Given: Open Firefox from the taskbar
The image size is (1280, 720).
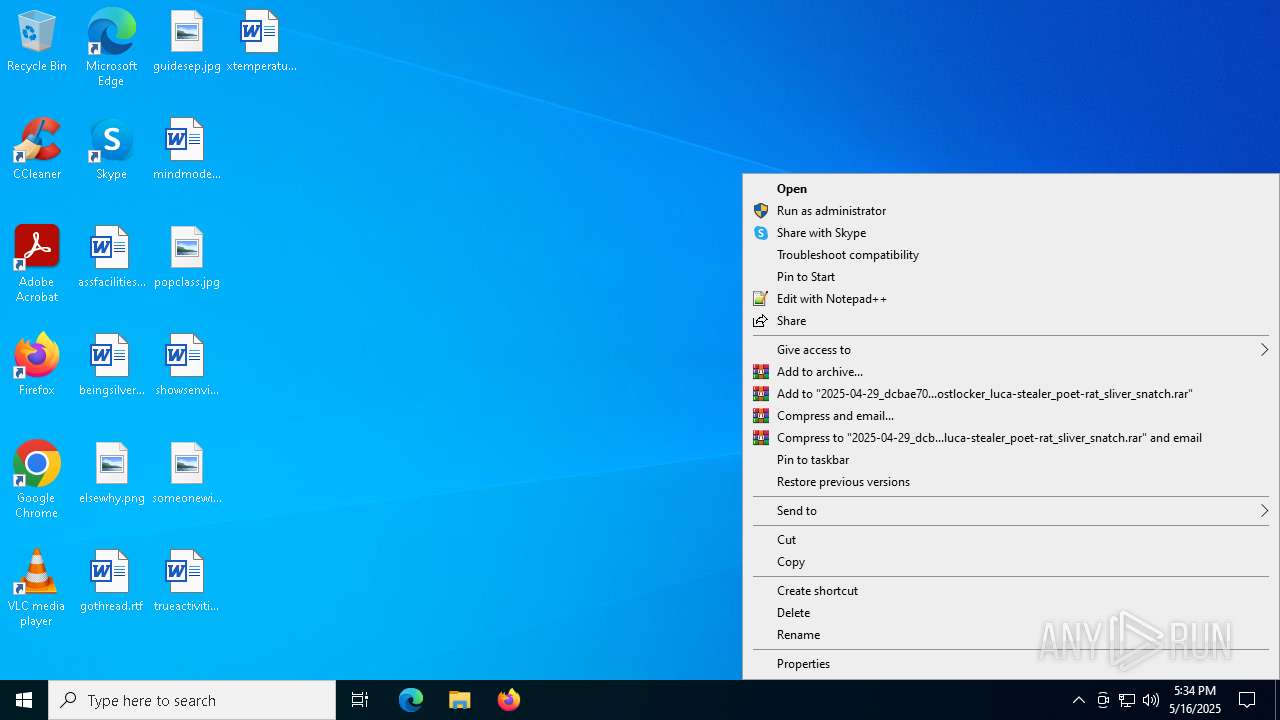Looking at the screenshot, I should point(509,700).
